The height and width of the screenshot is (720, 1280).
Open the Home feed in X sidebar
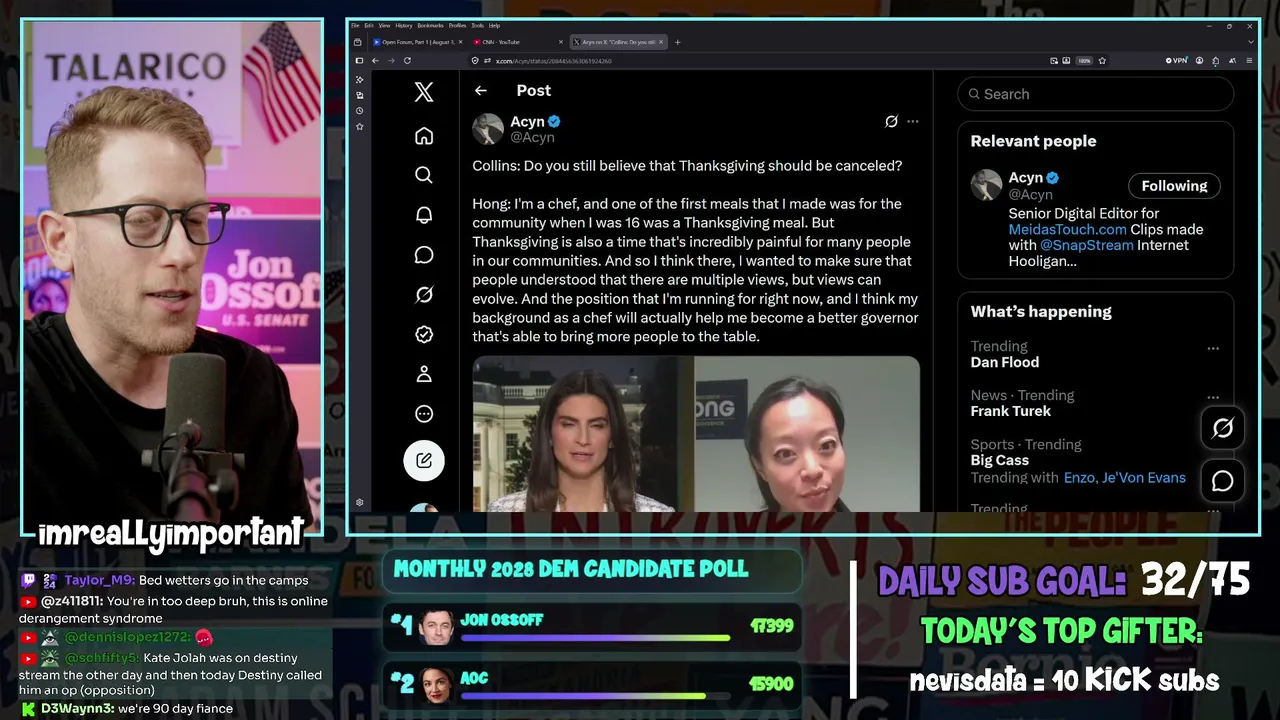click(424, 136)
